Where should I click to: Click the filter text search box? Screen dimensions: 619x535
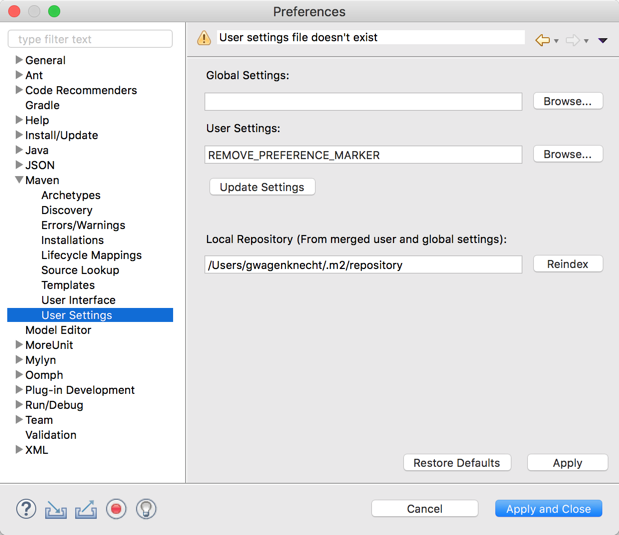90,39
